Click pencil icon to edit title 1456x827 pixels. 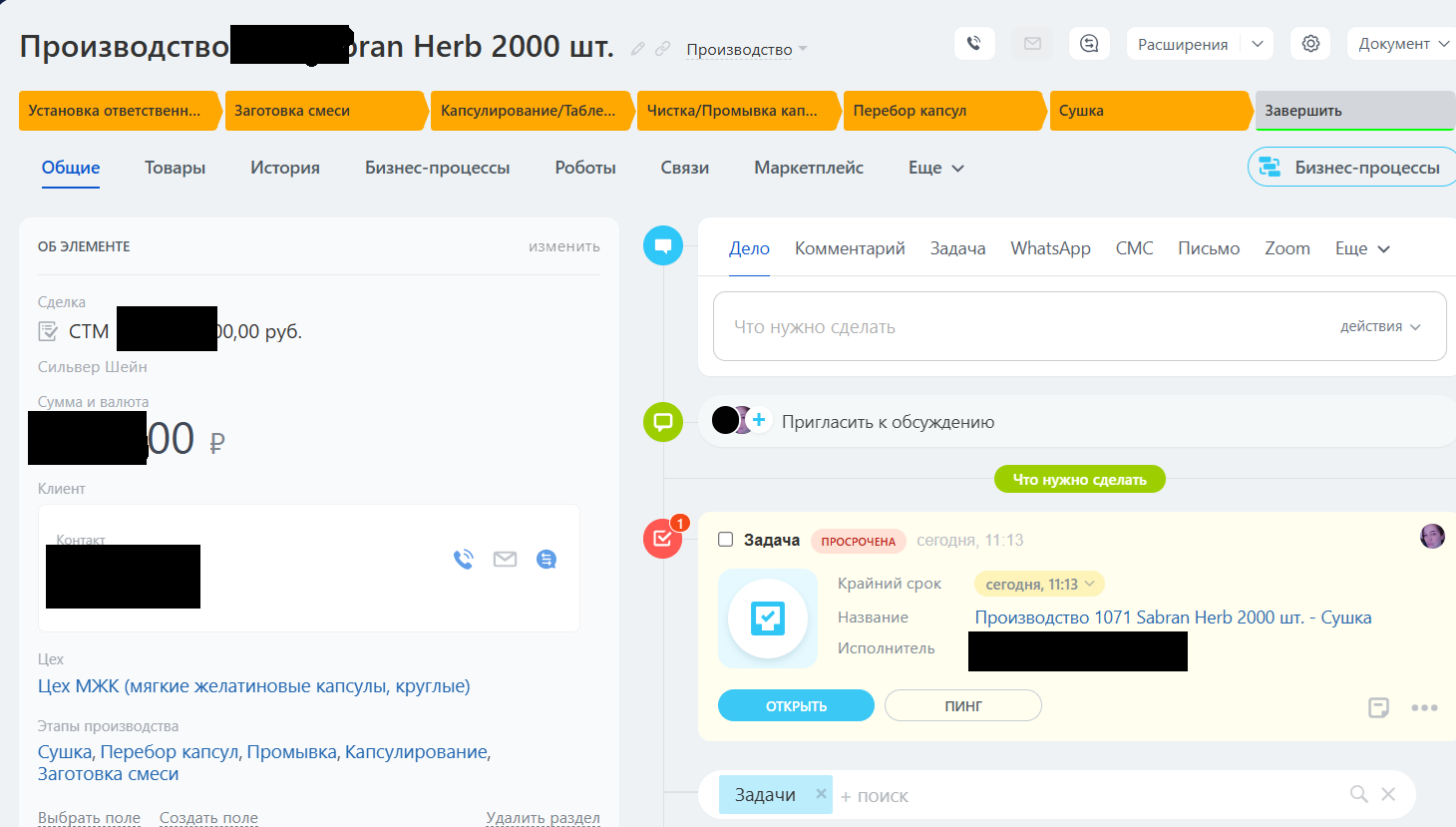pos(638,49)
